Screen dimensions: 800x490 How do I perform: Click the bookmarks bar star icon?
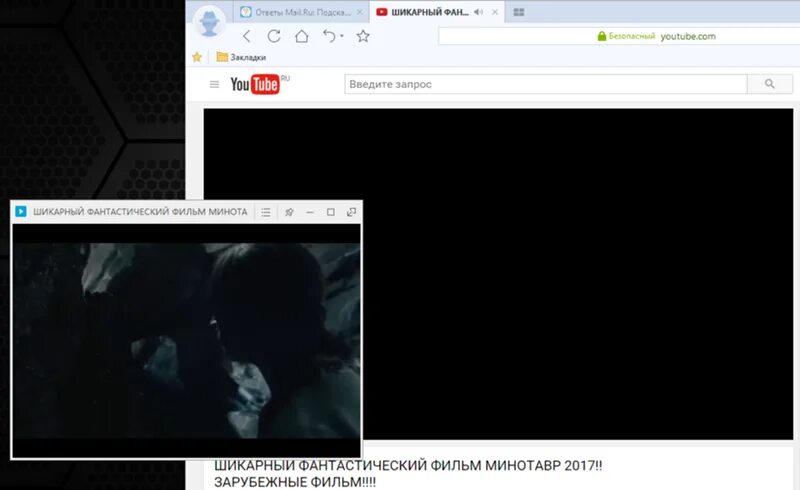click(x=197, y=57)
